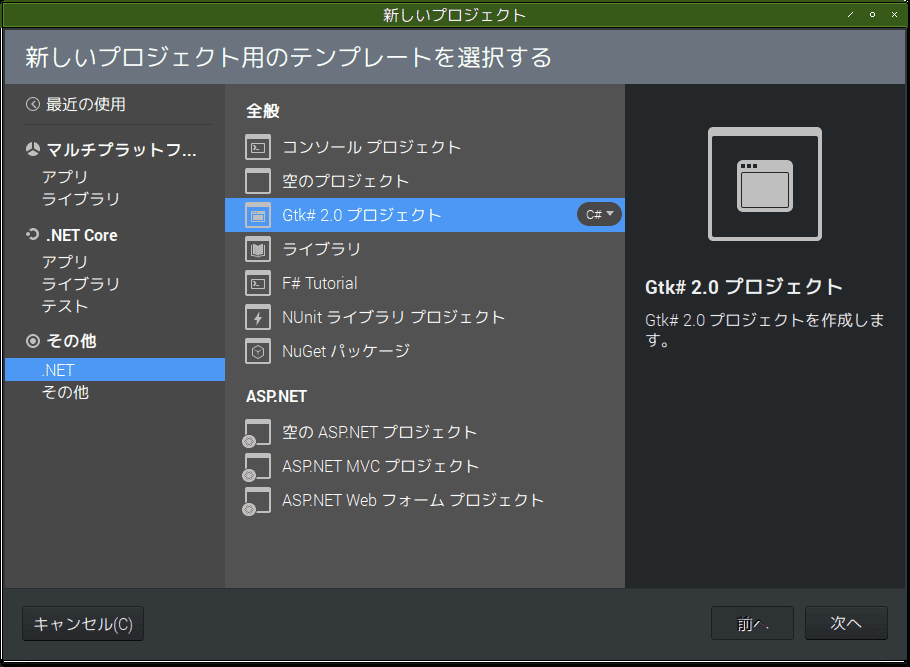Click the recent usage clock icon

coord(33,104)
